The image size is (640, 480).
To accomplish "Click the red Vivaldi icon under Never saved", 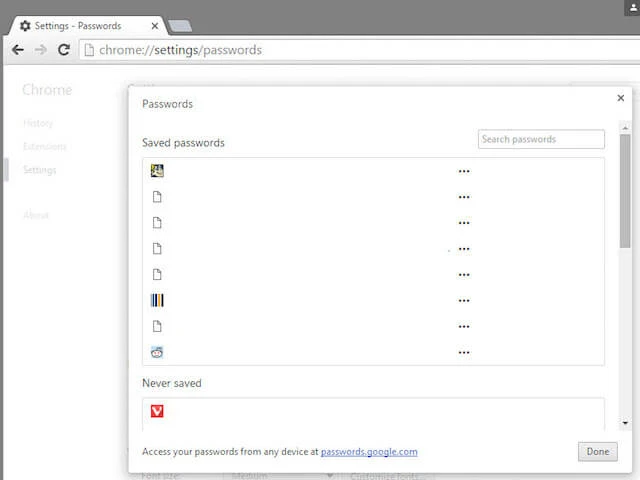I will [157, 411].
